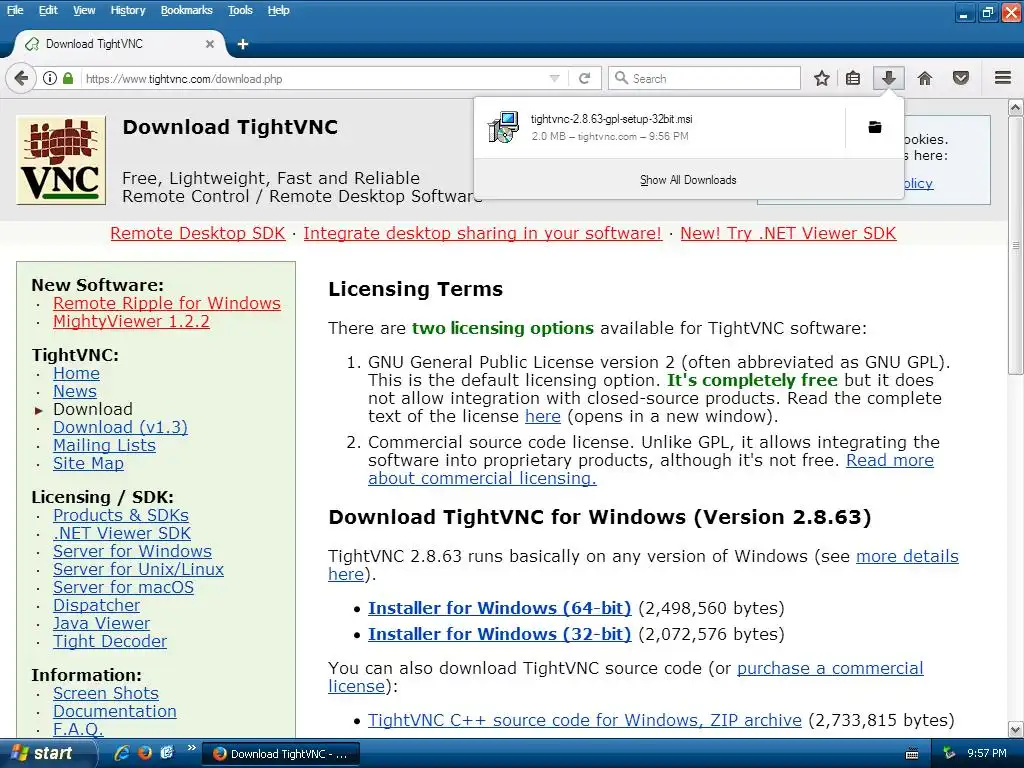Viewport: 1024px width, 768px height.
Task: Open Download (v1.3) sidebar link
Action: tap(120, 427)
